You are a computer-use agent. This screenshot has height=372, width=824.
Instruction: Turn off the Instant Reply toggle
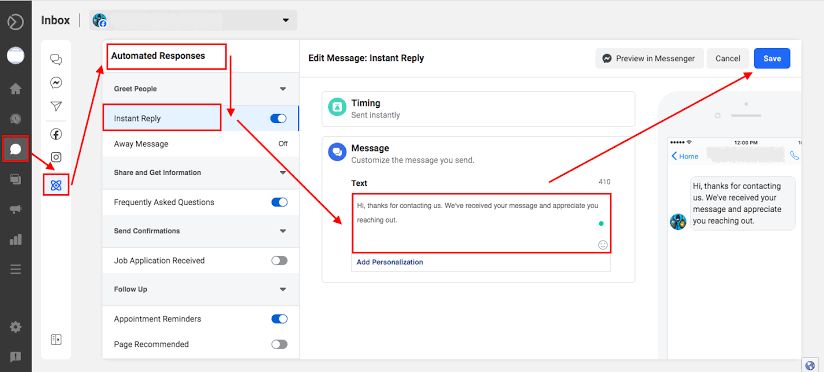(279, 118)
